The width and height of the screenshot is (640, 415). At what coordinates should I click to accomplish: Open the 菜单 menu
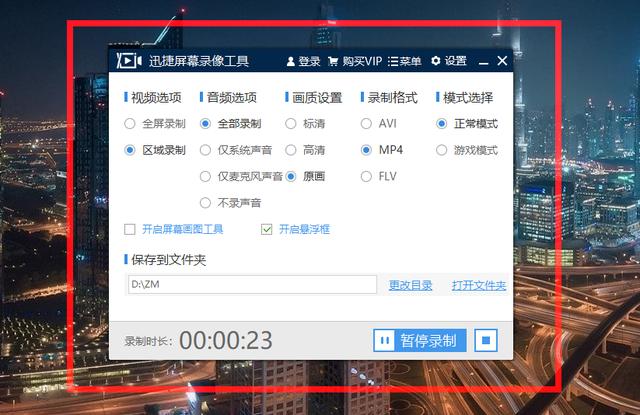(404, 61)
